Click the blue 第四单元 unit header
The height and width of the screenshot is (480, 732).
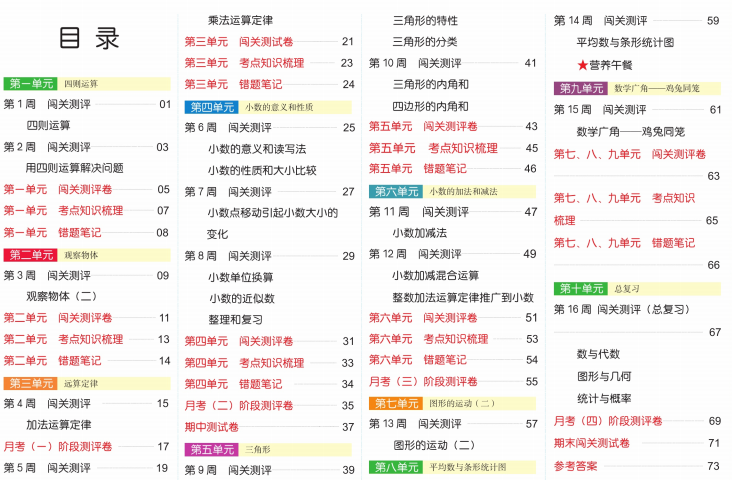210,107
